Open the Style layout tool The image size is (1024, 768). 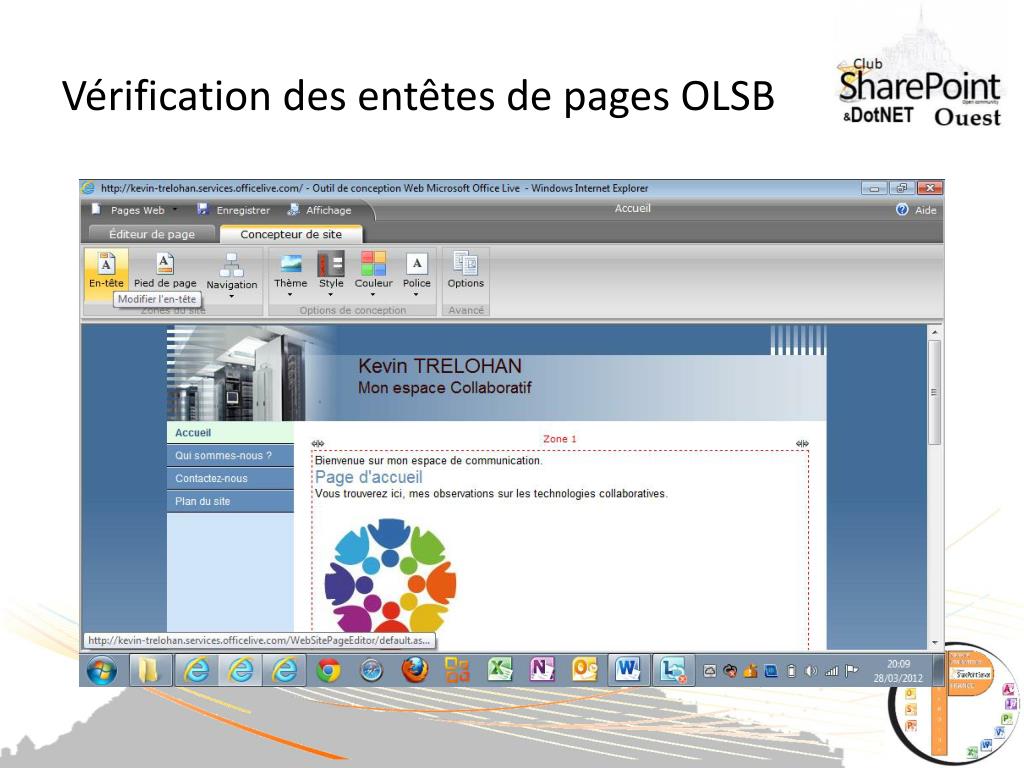click(x=330, y=272)
